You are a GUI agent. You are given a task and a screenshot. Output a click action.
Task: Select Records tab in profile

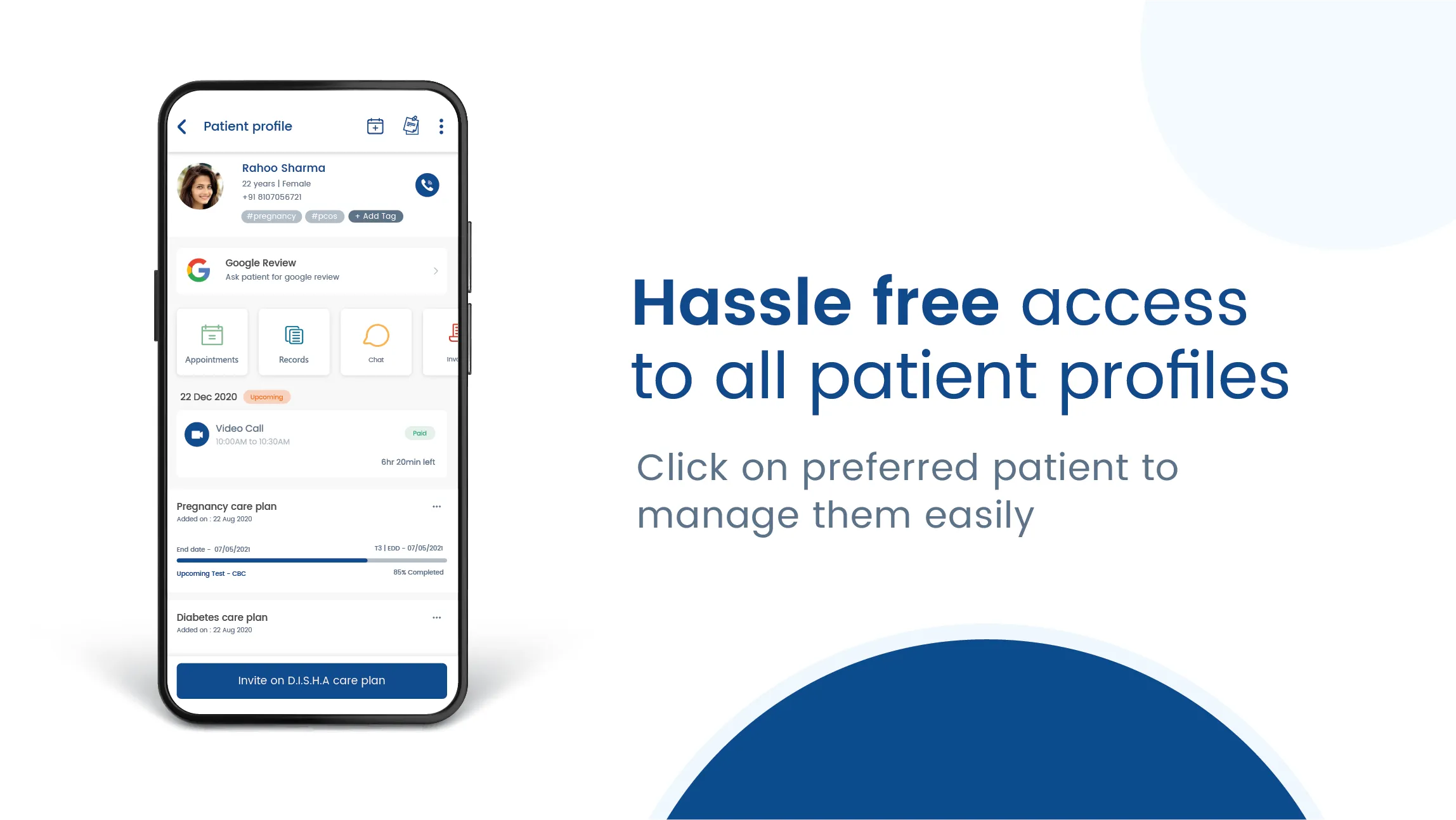294,341
